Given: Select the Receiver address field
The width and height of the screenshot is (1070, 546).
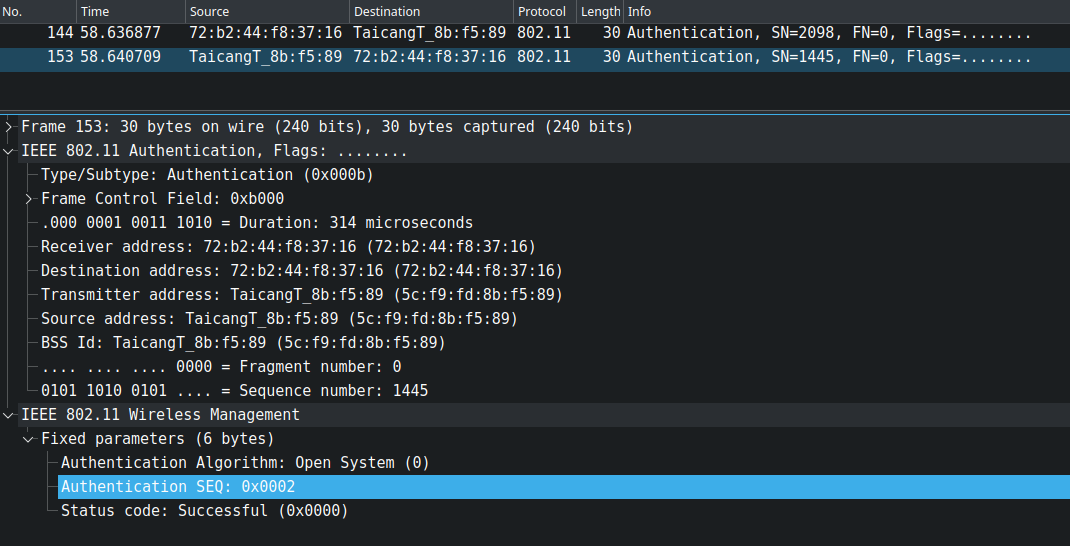Looking at the screenshot, I should [288, 247].
